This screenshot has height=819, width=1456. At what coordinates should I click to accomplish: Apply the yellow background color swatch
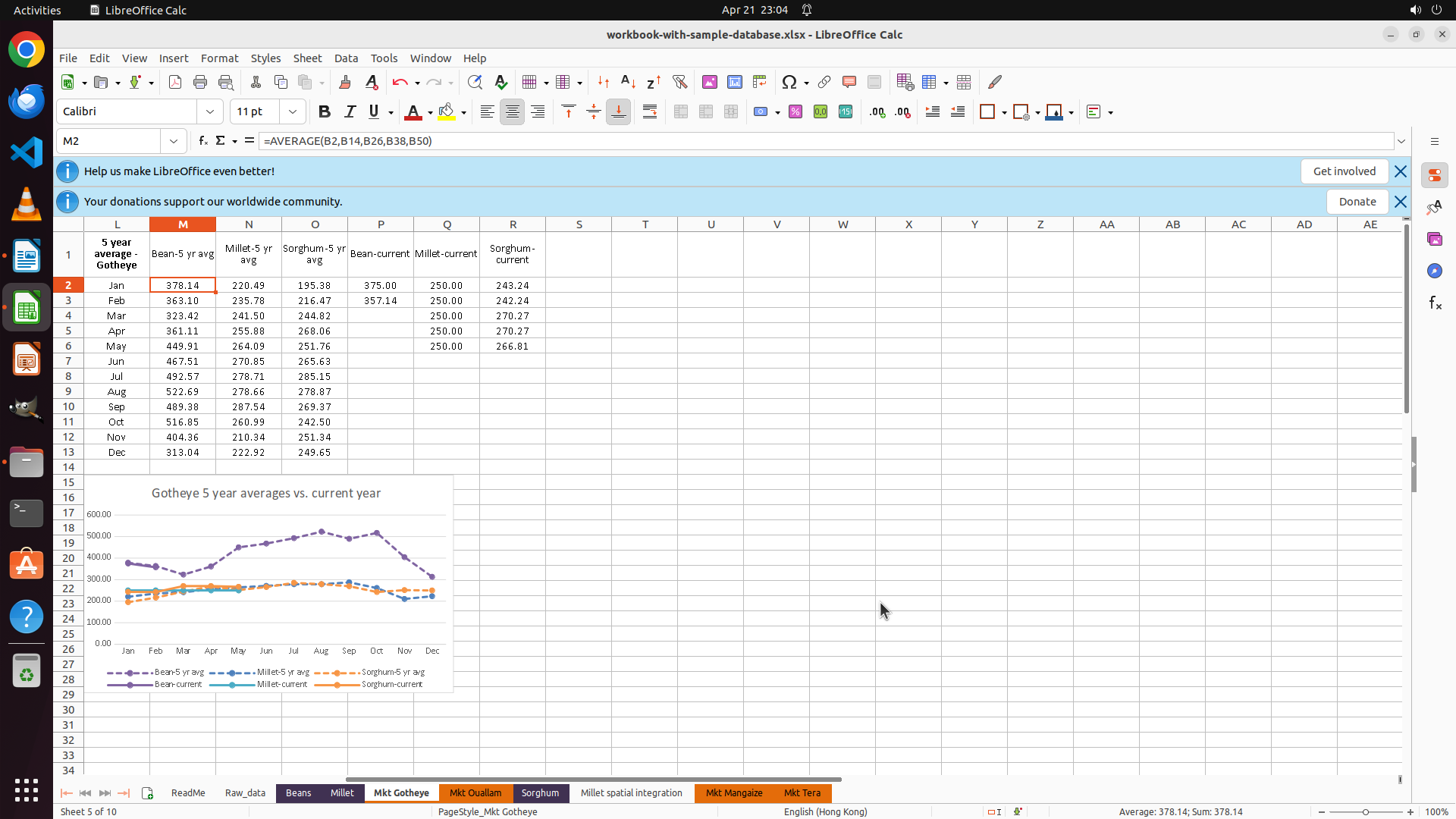(447, 111)
